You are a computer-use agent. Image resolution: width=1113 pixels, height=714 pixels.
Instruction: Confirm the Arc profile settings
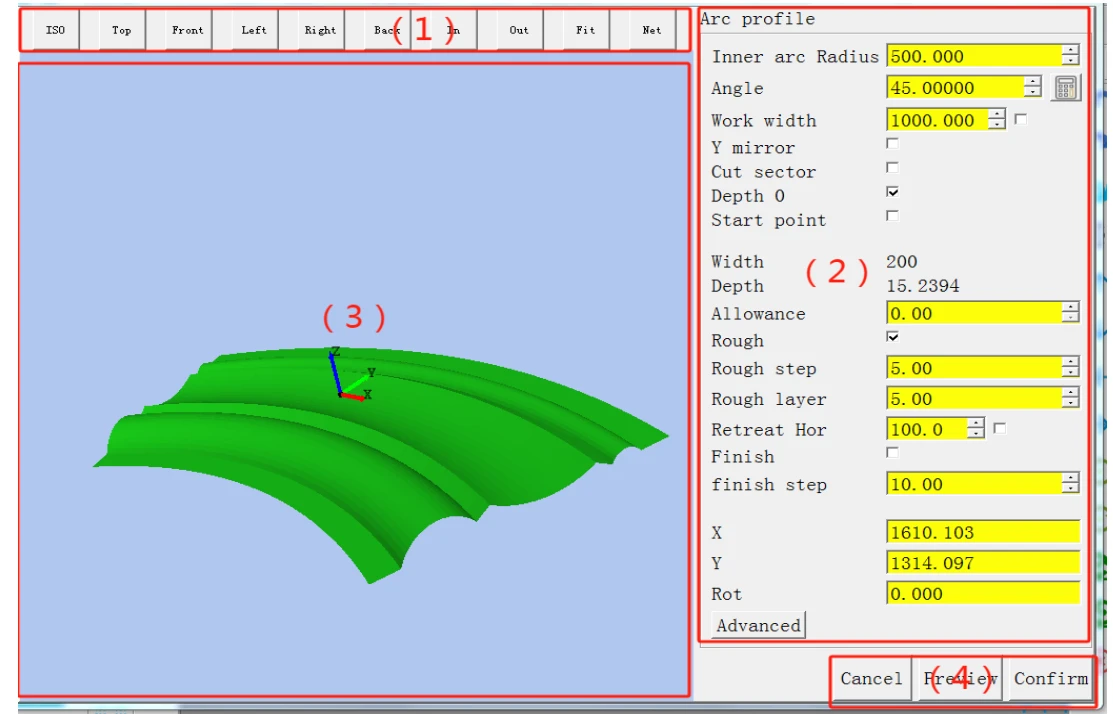coord(1051,679)
